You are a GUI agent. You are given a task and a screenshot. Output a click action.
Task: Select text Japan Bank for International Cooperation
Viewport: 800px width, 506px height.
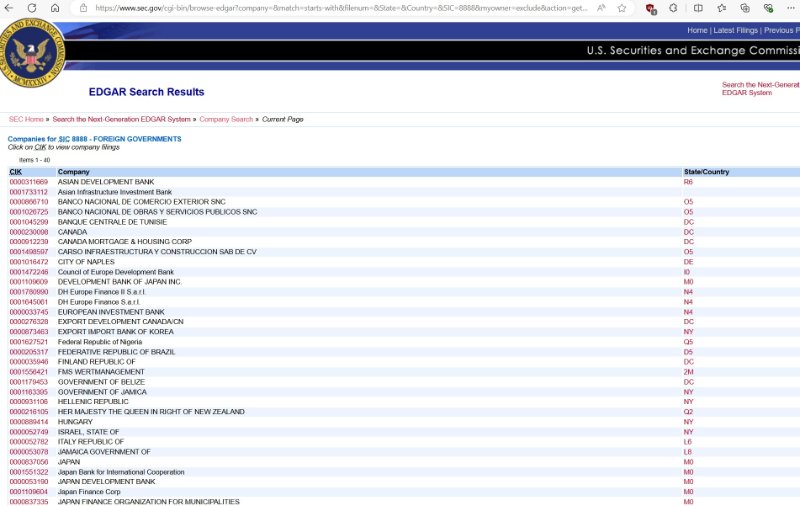click(121, 472)
